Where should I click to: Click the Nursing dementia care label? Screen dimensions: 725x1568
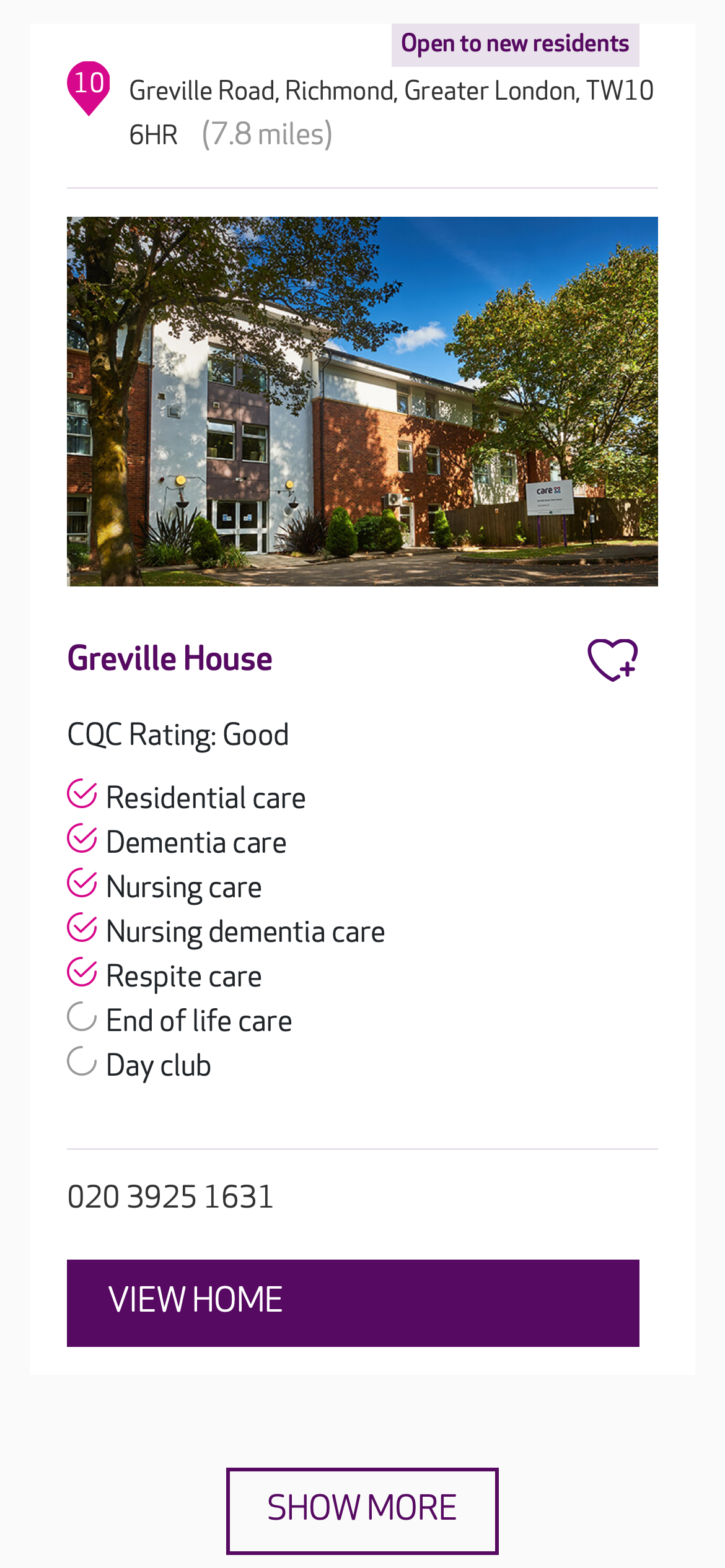coord(245,932)
